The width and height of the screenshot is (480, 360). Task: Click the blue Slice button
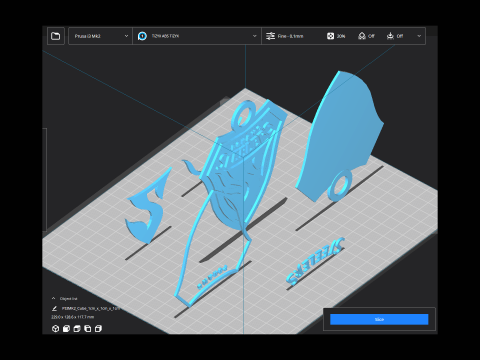(x=379, y=319)
